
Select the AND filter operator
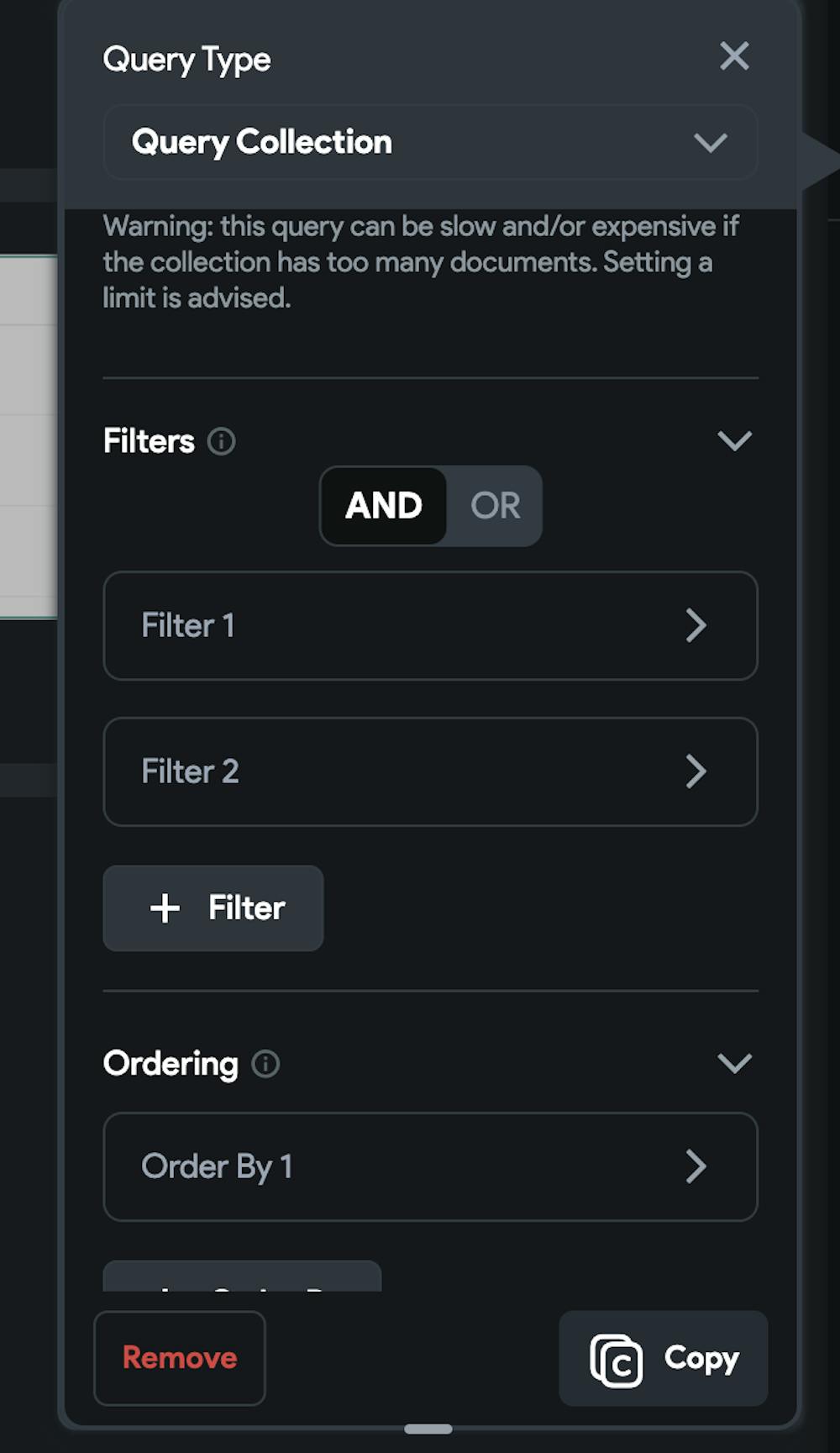pos(384,506)
